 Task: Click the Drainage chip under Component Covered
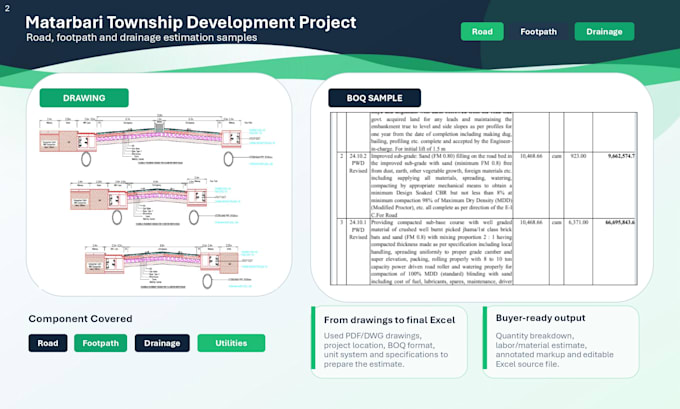click(x=162, y=343)
